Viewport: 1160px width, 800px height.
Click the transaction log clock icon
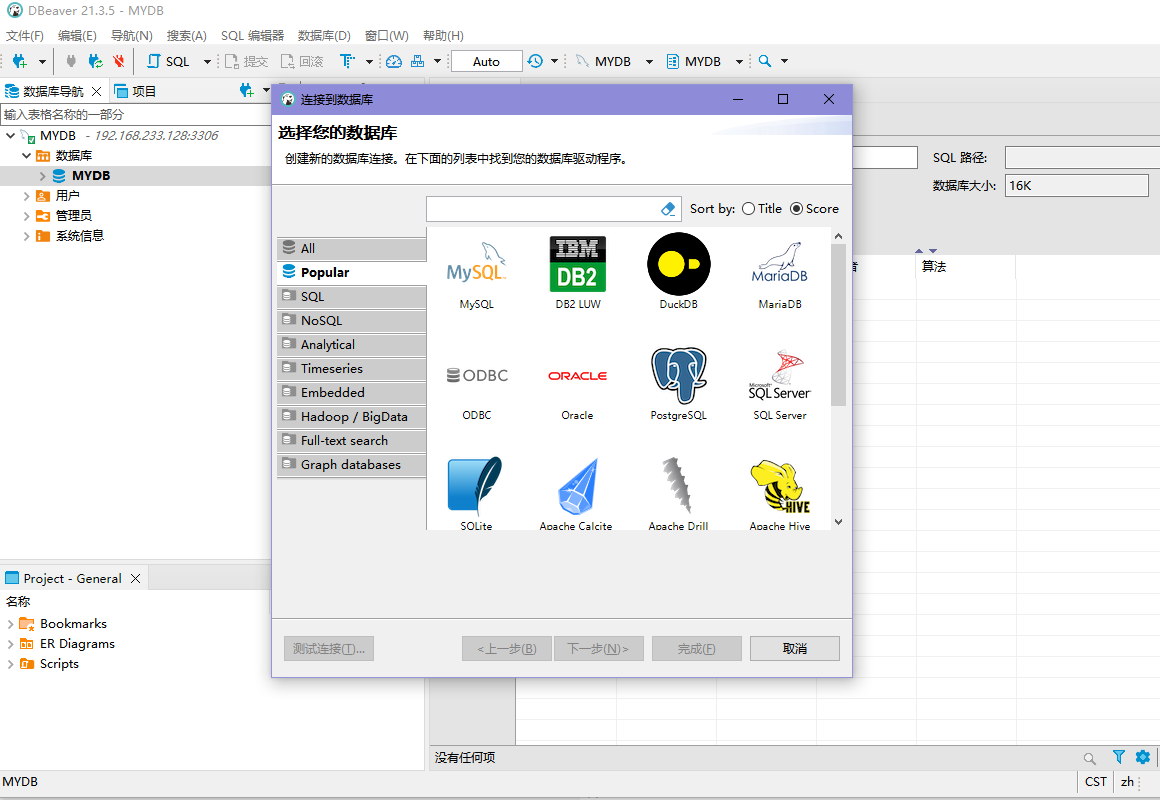[x=535, y=61]
